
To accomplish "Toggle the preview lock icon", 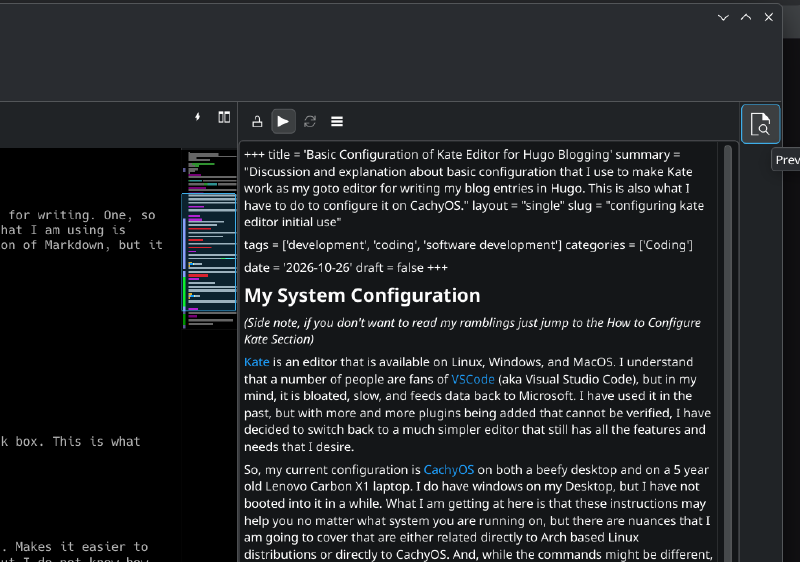I will point(257,121).
